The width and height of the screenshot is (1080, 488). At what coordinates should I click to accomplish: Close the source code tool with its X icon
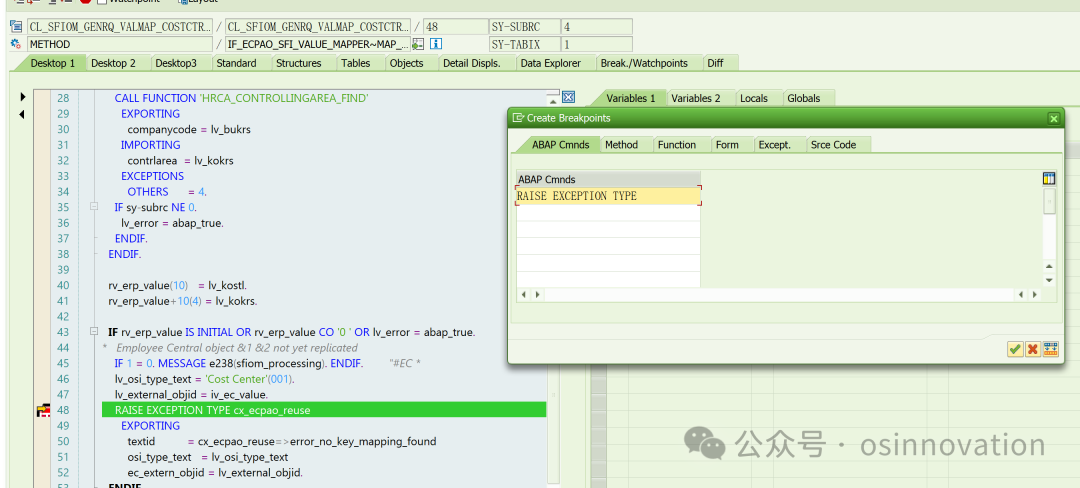(568, 97)
